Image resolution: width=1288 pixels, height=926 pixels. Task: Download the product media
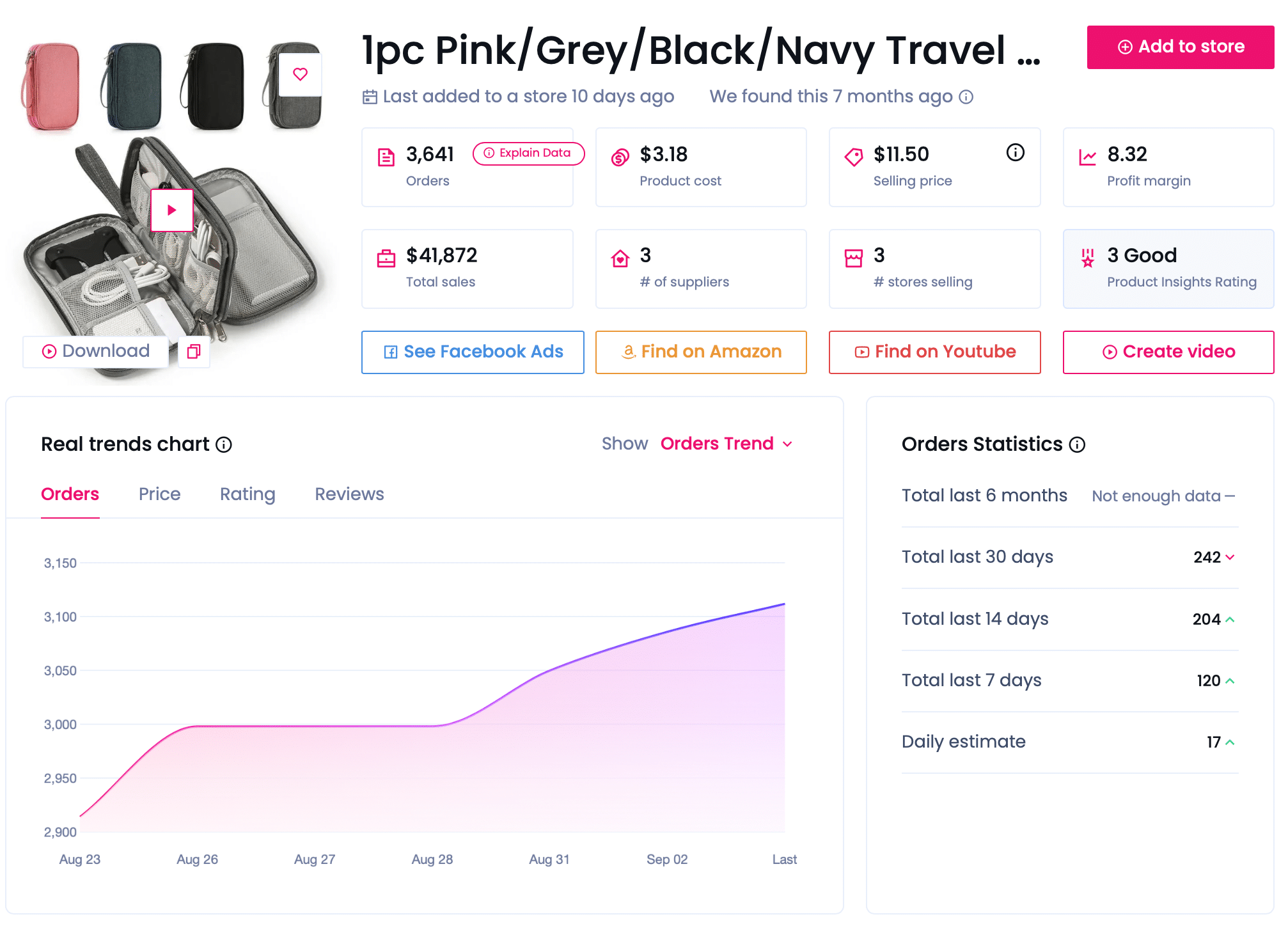point(96,351)
